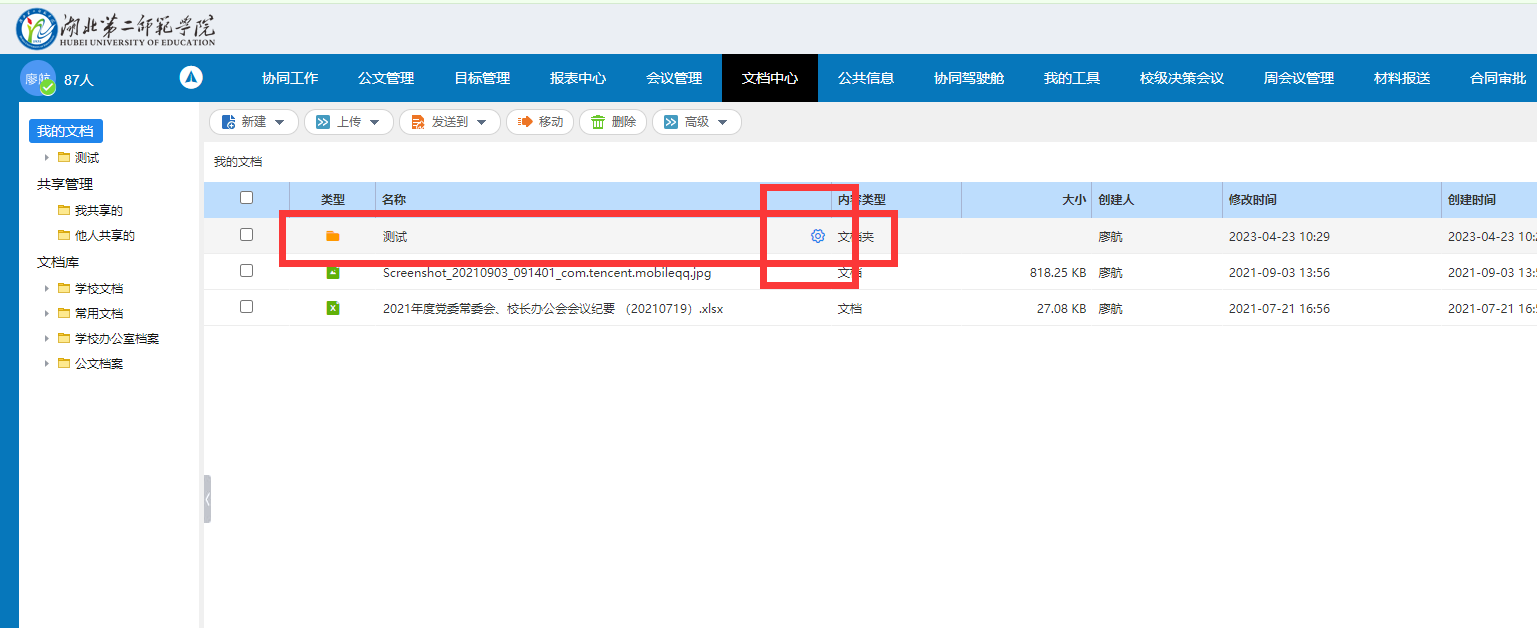Check the box for the 测试 folder row

246,235
